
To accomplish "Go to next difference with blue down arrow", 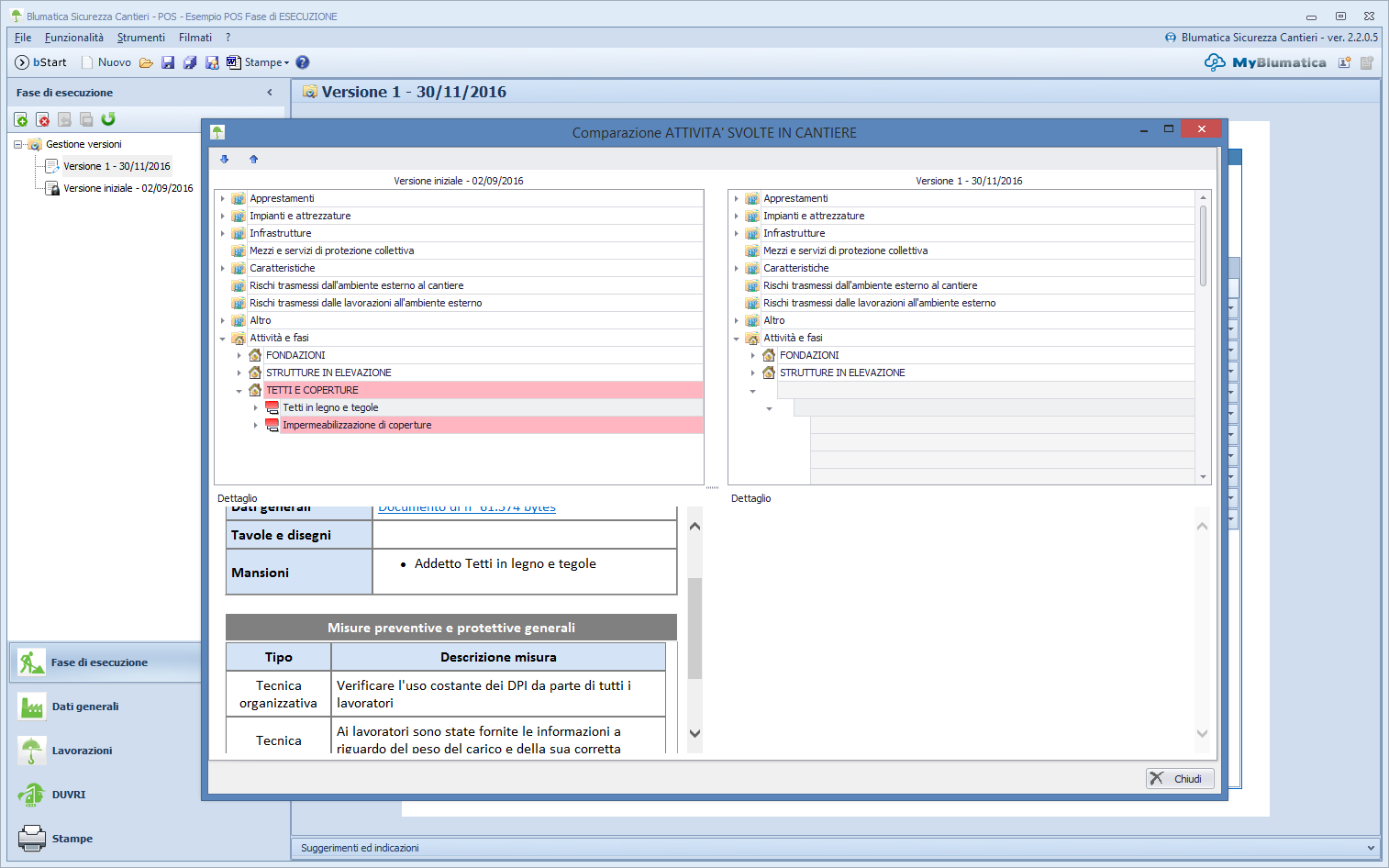I will pos(224,159).
